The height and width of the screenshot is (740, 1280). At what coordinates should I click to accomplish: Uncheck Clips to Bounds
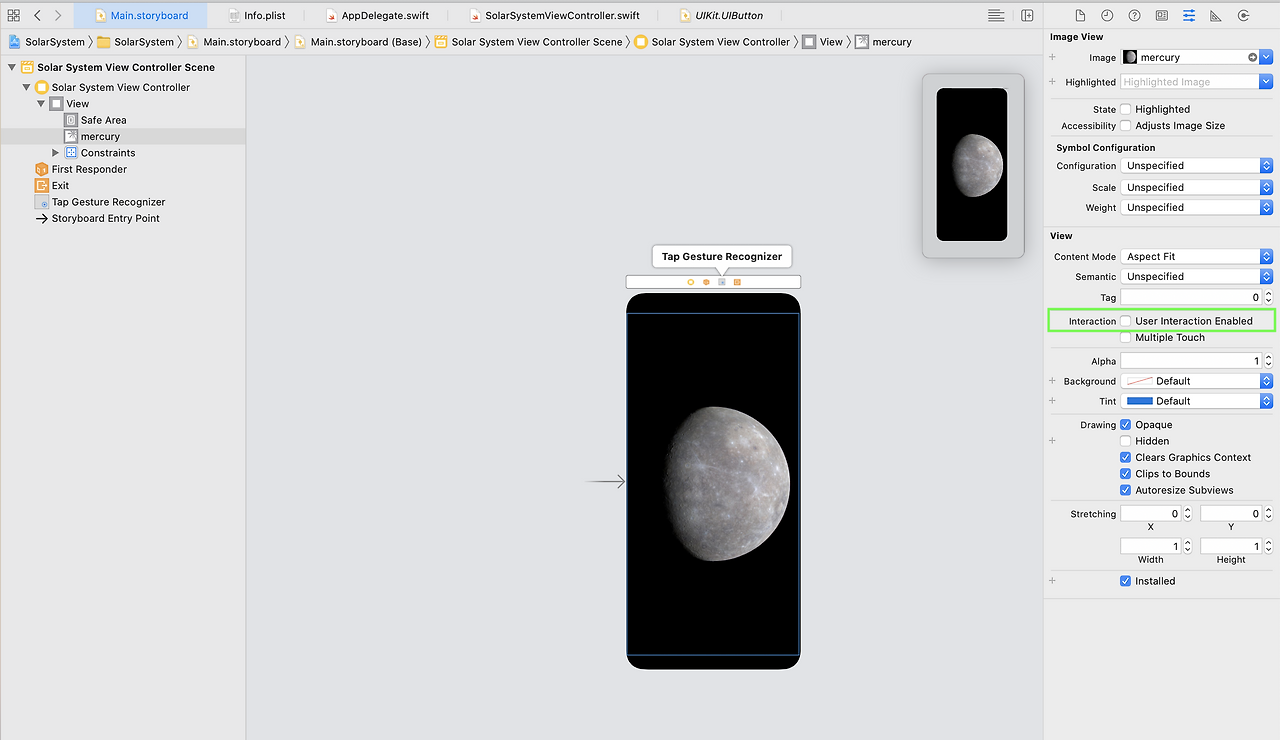tap(1126, 474)
